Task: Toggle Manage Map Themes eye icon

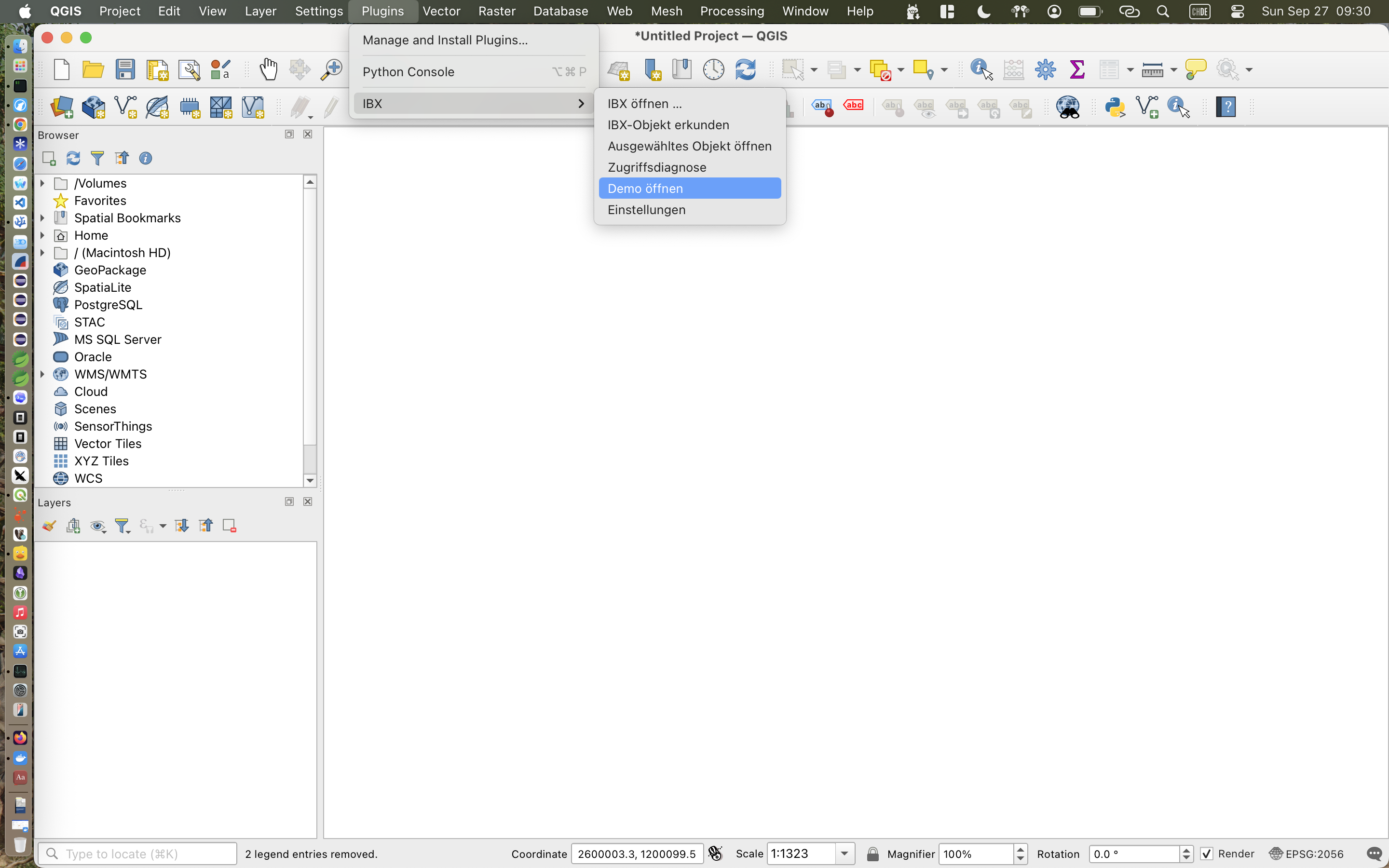Action: [98, 526]
